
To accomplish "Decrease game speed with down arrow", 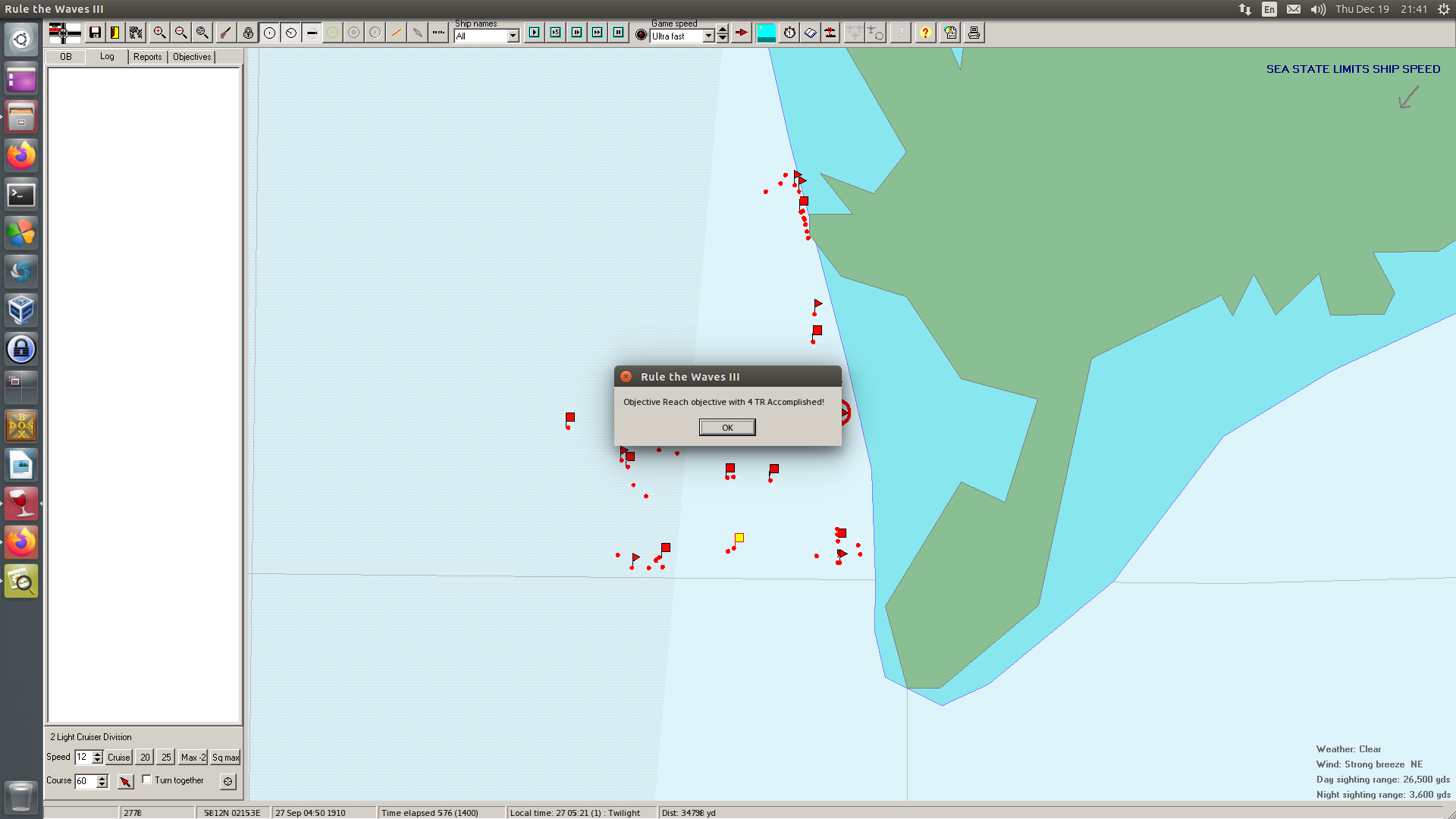I will tap(723, 39).
